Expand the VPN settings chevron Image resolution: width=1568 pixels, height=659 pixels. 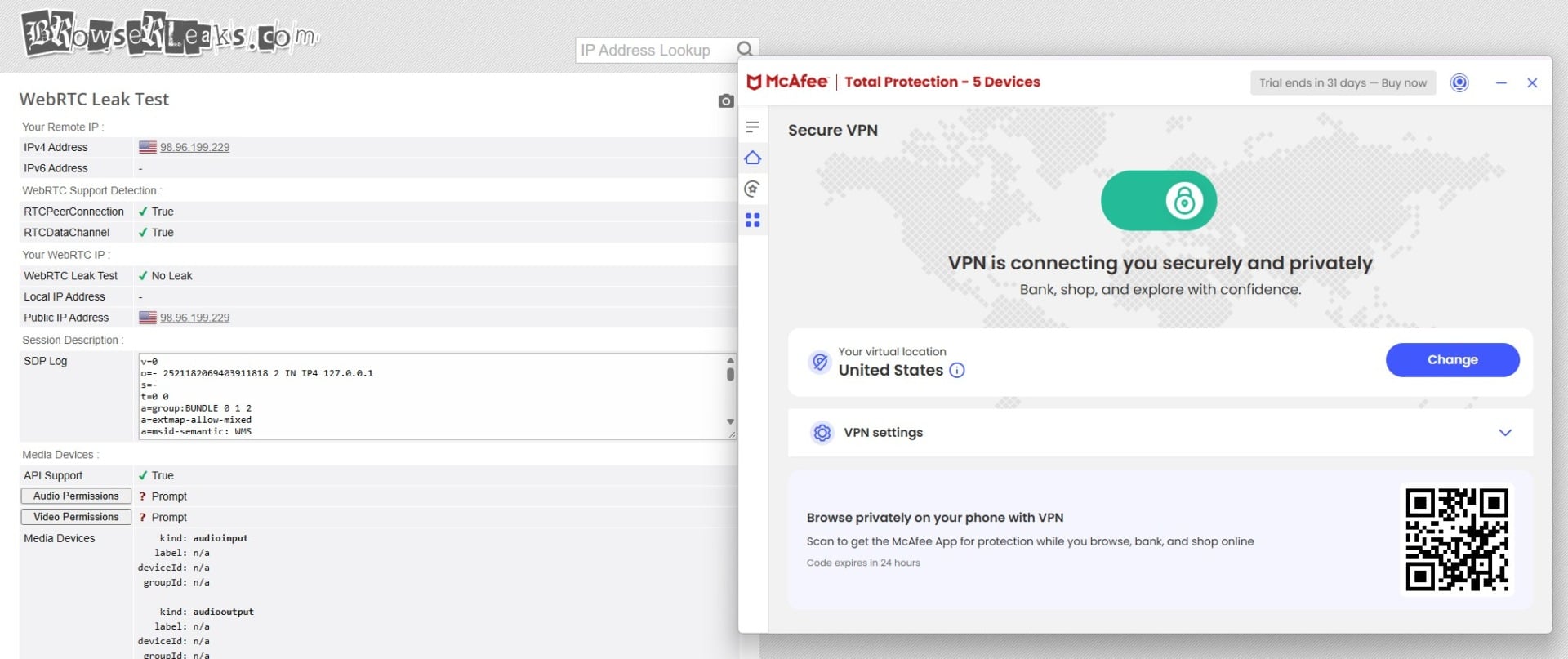tap(1505, 432)
